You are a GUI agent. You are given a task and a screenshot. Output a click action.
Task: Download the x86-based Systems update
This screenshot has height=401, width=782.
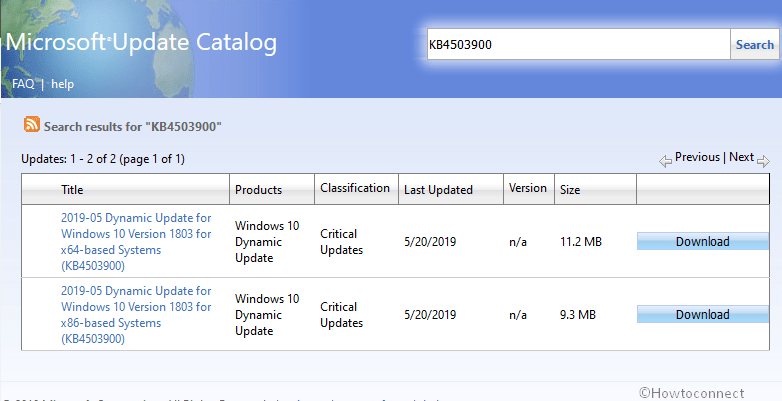point(702,314)
